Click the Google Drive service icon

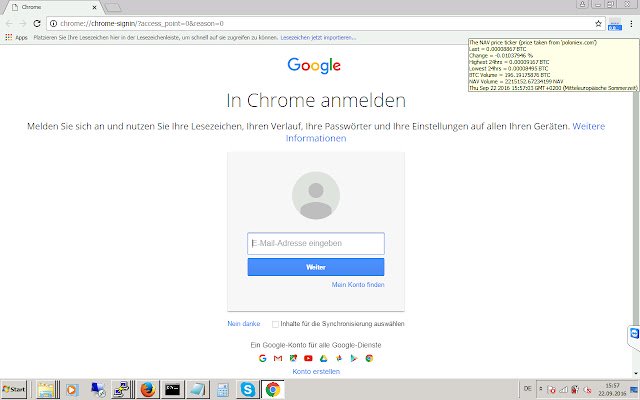[324, 358]
